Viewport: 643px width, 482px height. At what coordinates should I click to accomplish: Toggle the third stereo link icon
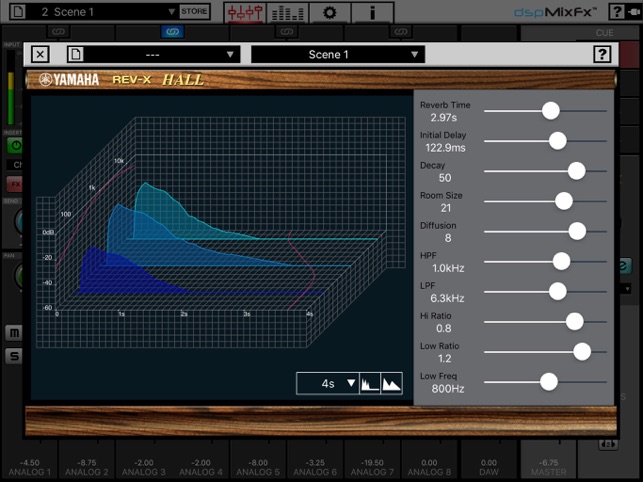(x=287, y=32)
